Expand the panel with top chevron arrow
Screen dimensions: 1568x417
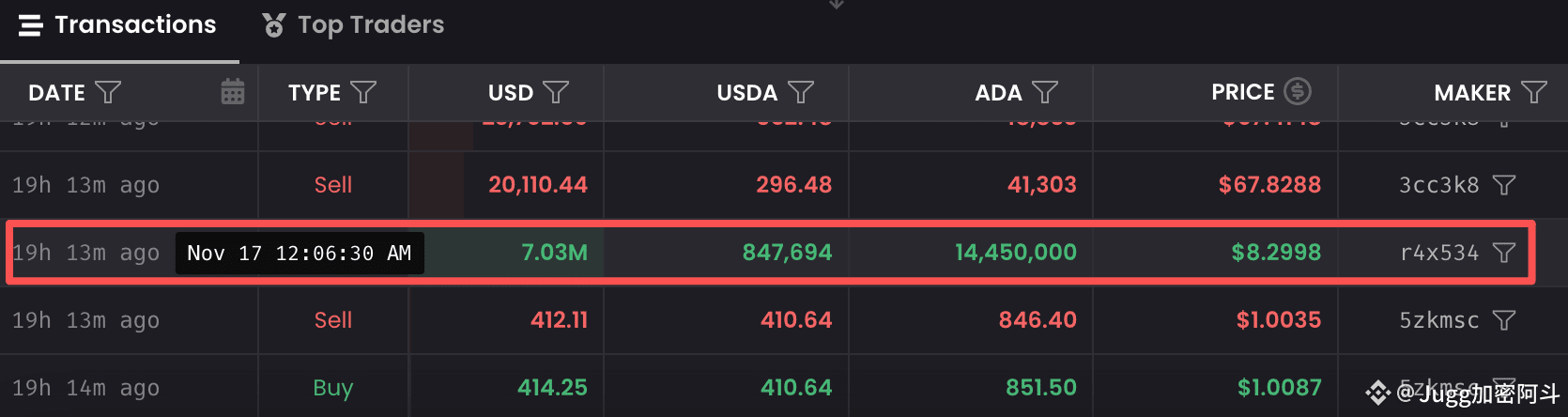click(x=837, y=5)
